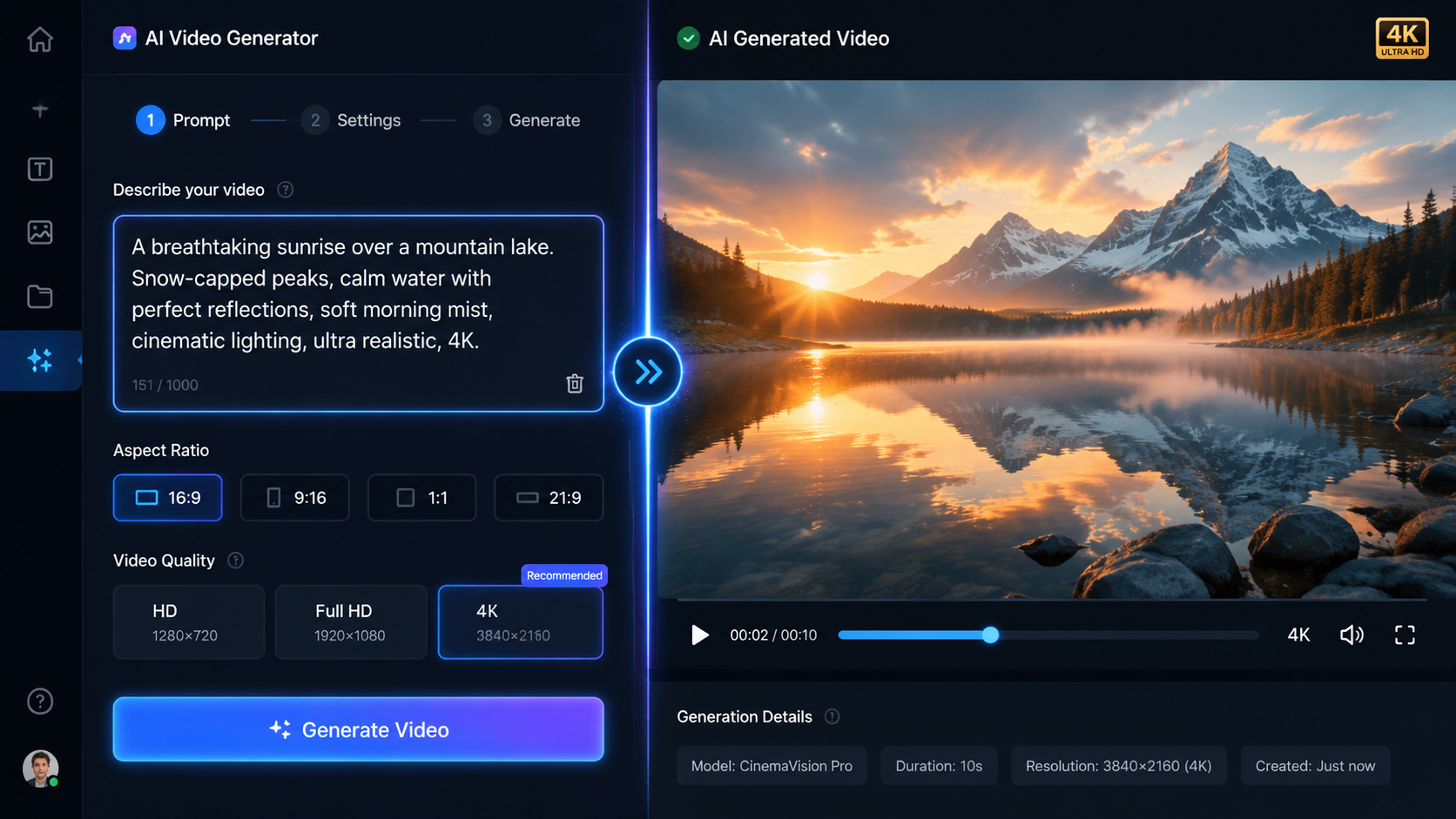The width and height of the screenshot is (1456, 819).
Task: Open the user profile avatar
Action: point(40,769)
